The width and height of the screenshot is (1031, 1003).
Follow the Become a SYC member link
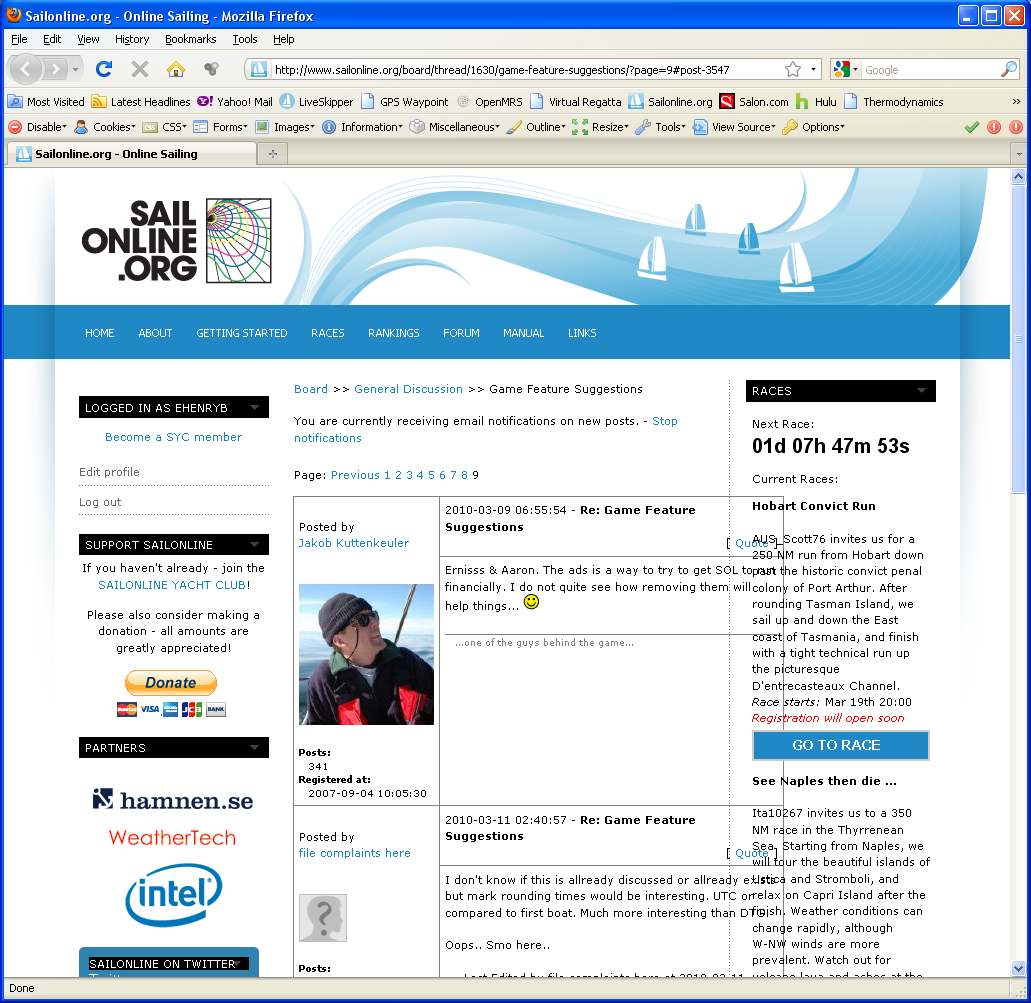coord(174,437)
